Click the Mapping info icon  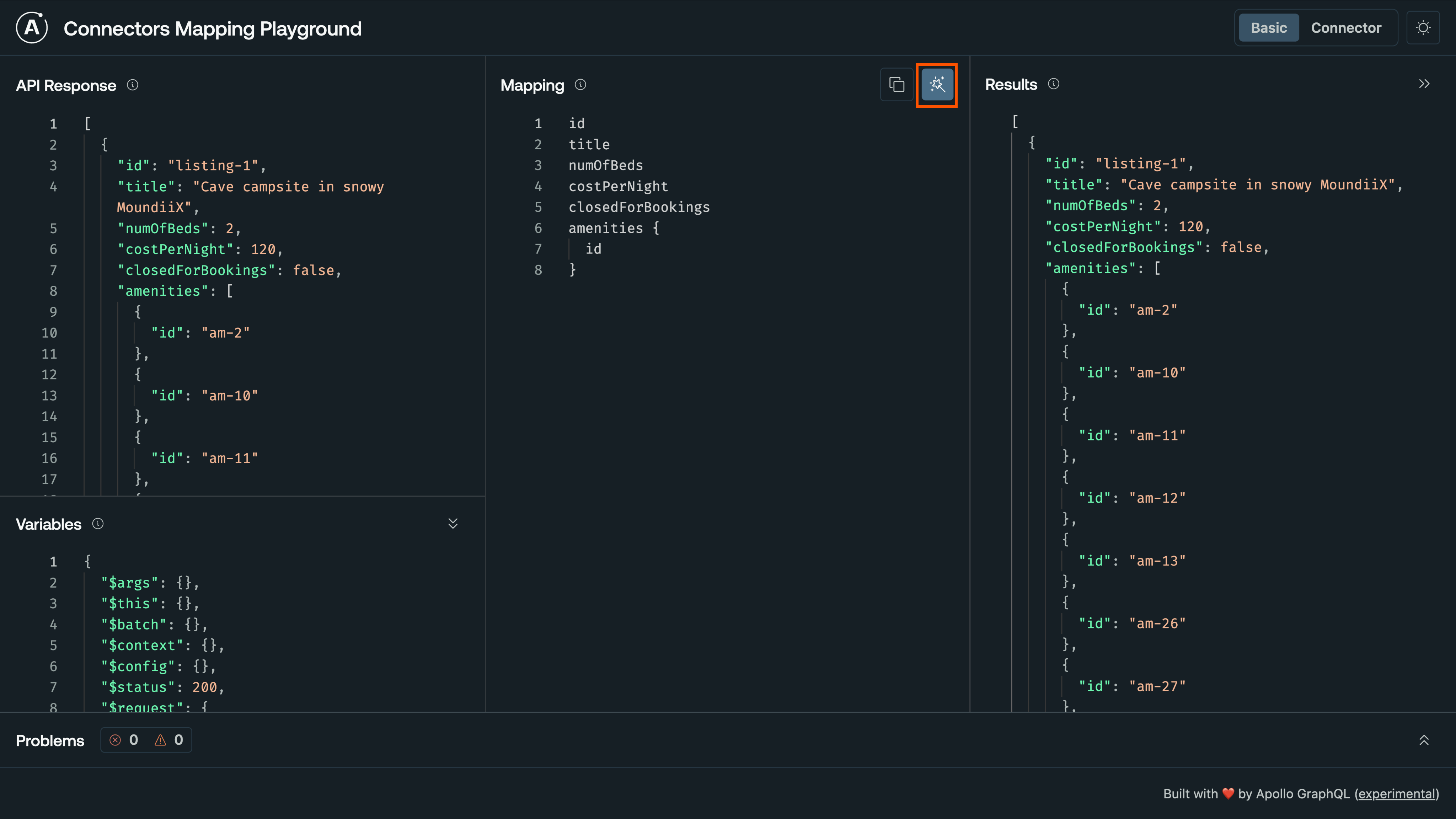pos(580,85)
